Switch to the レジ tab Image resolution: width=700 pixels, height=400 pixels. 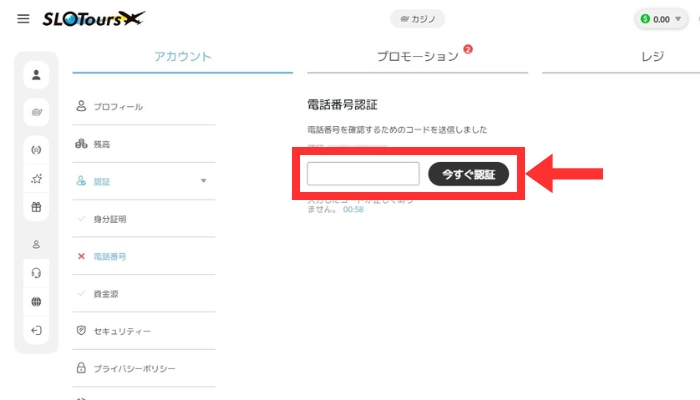[652, 56]
